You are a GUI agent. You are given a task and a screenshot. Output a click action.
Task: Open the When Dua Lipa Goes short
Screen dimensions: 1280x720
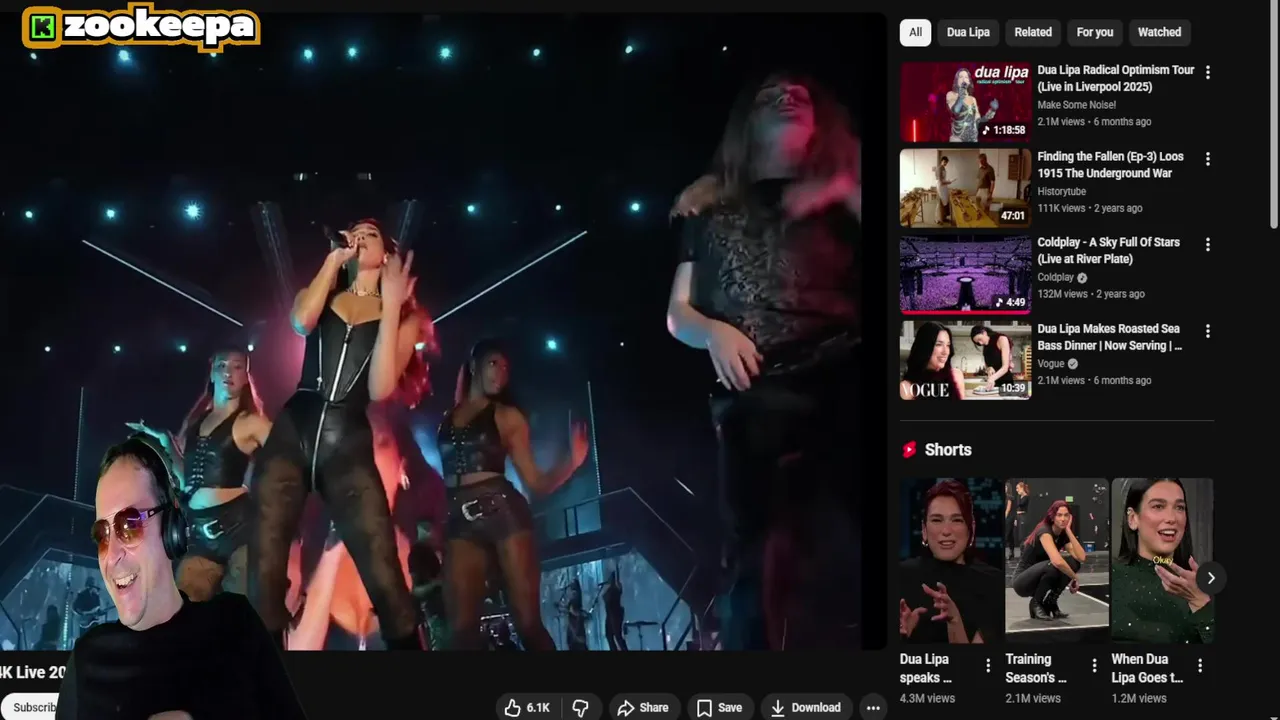point(1162,560)
